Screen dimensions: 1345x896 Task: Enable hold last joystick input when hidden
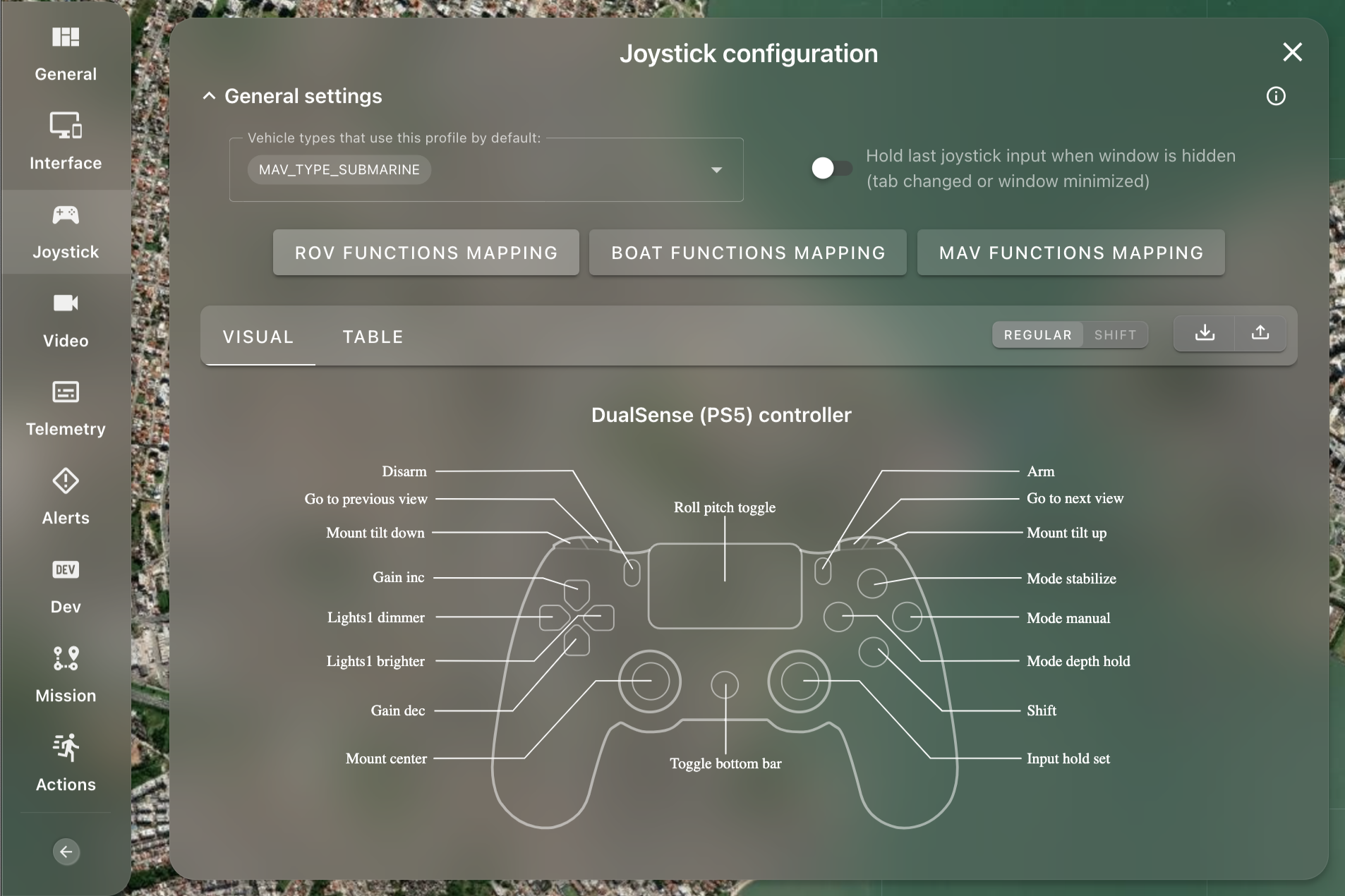[x=831, y=168]
